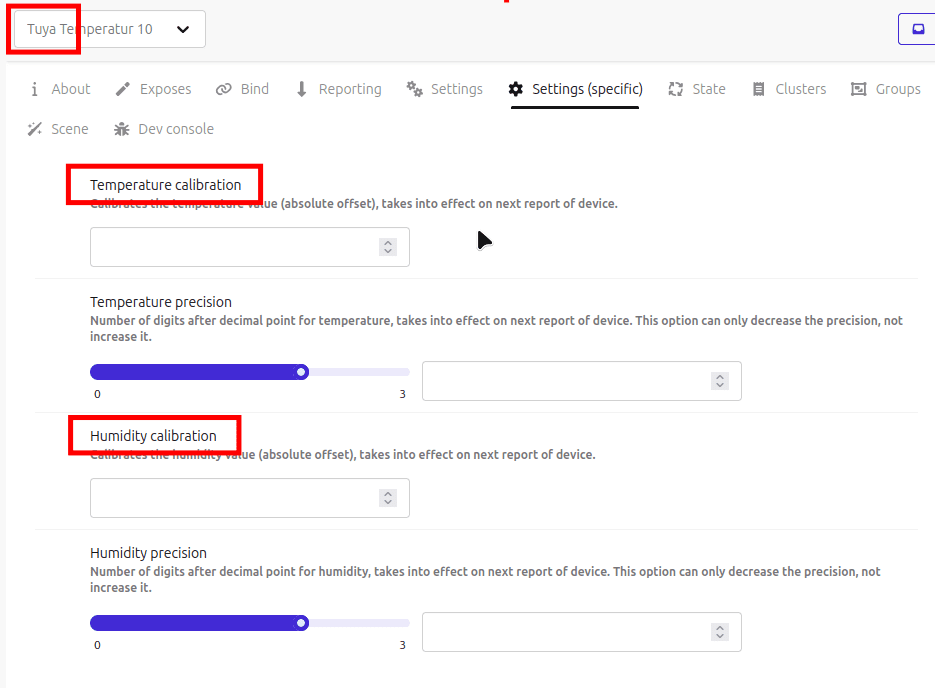Click the Humidity calibration spinner arrows
This screenshot has width=935, height=688.
coord(388,498)
